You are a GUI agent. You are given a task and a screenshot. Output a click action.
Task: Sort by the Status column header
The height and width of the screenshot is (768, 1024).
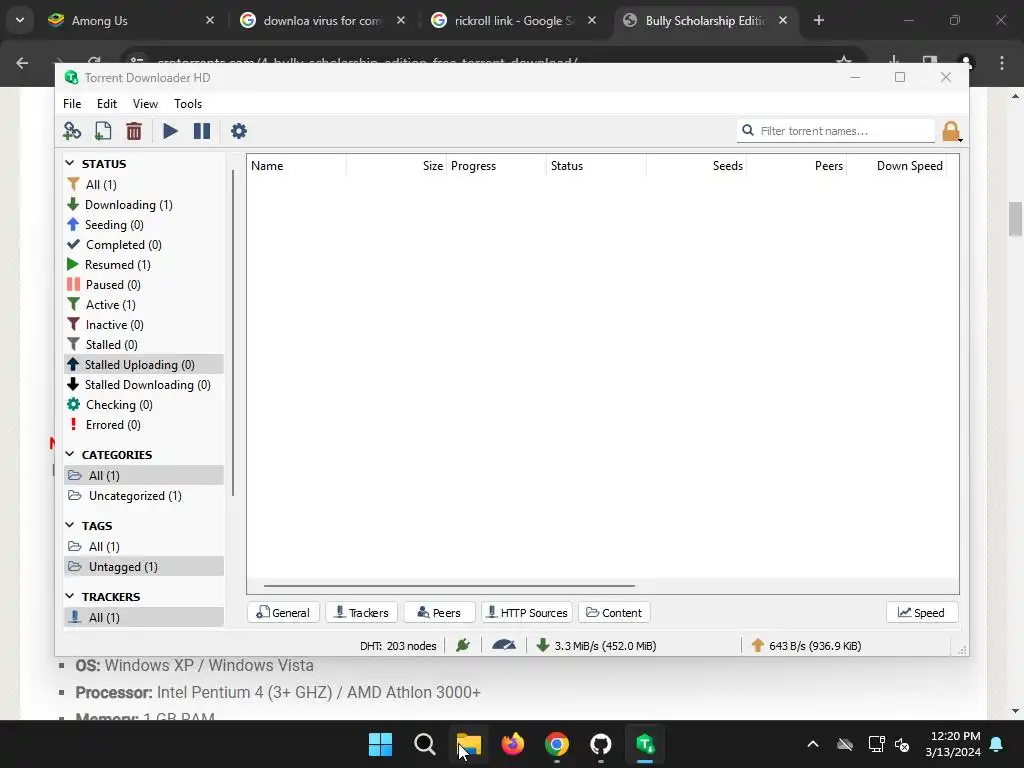click(596, 166)
